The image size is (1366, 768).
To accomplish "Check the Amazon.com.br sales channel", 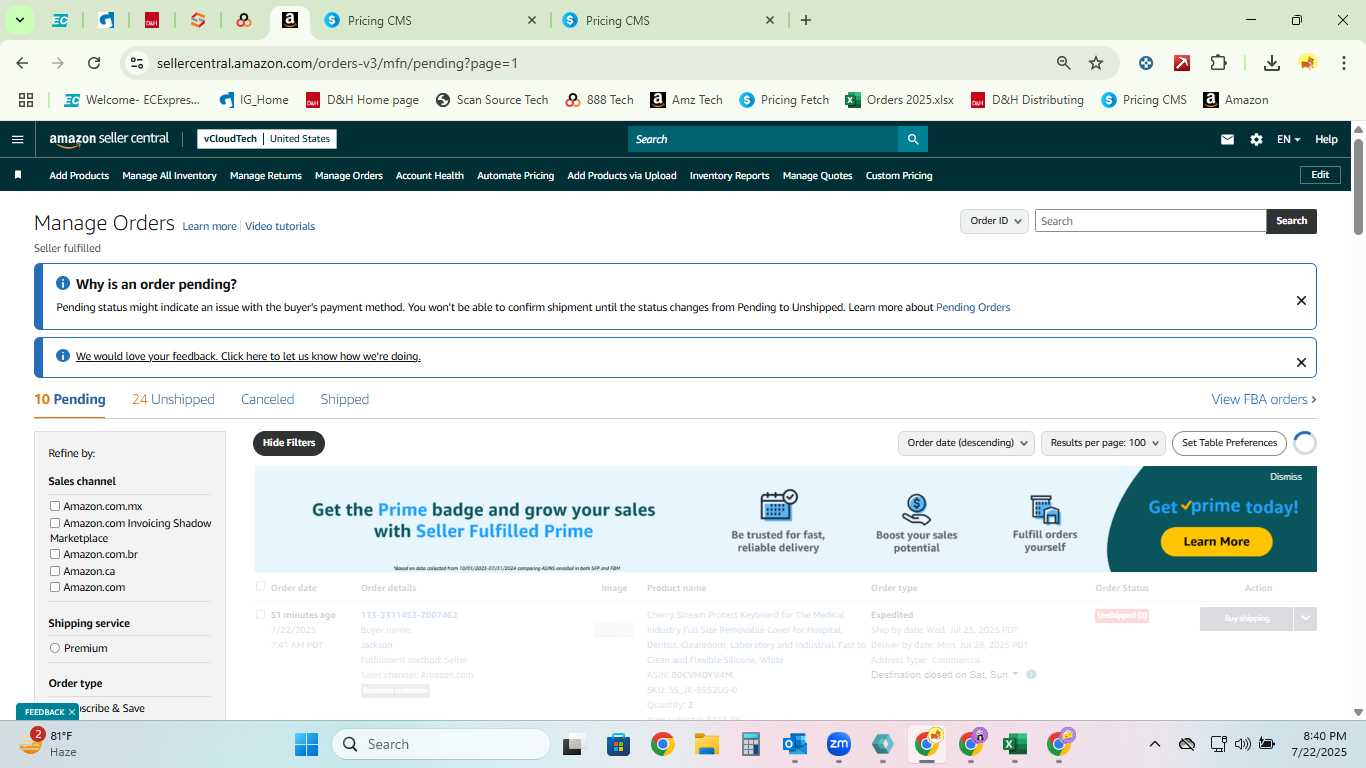I will tap(55, 554).
